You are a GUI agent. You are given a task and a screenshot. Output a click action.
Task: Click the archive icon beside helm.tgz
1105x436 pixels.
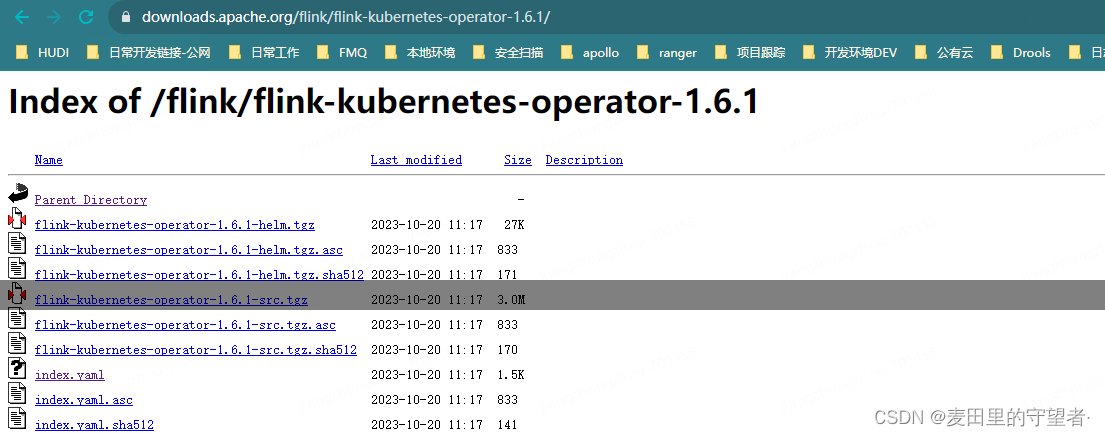click(x=17, y=218)
